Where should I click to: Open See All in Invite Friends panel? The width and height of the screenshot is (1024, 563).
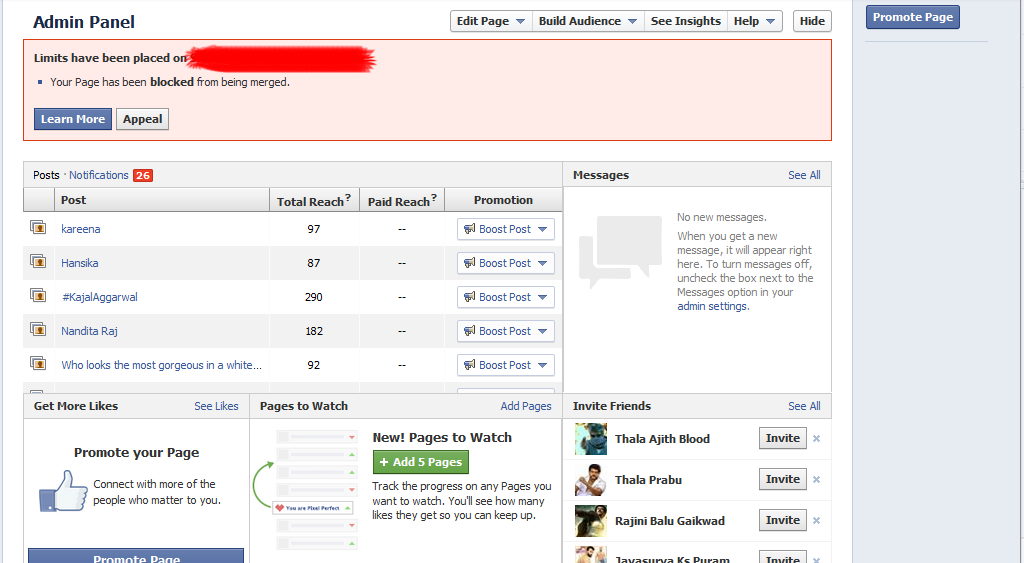(x=804, y=406)
